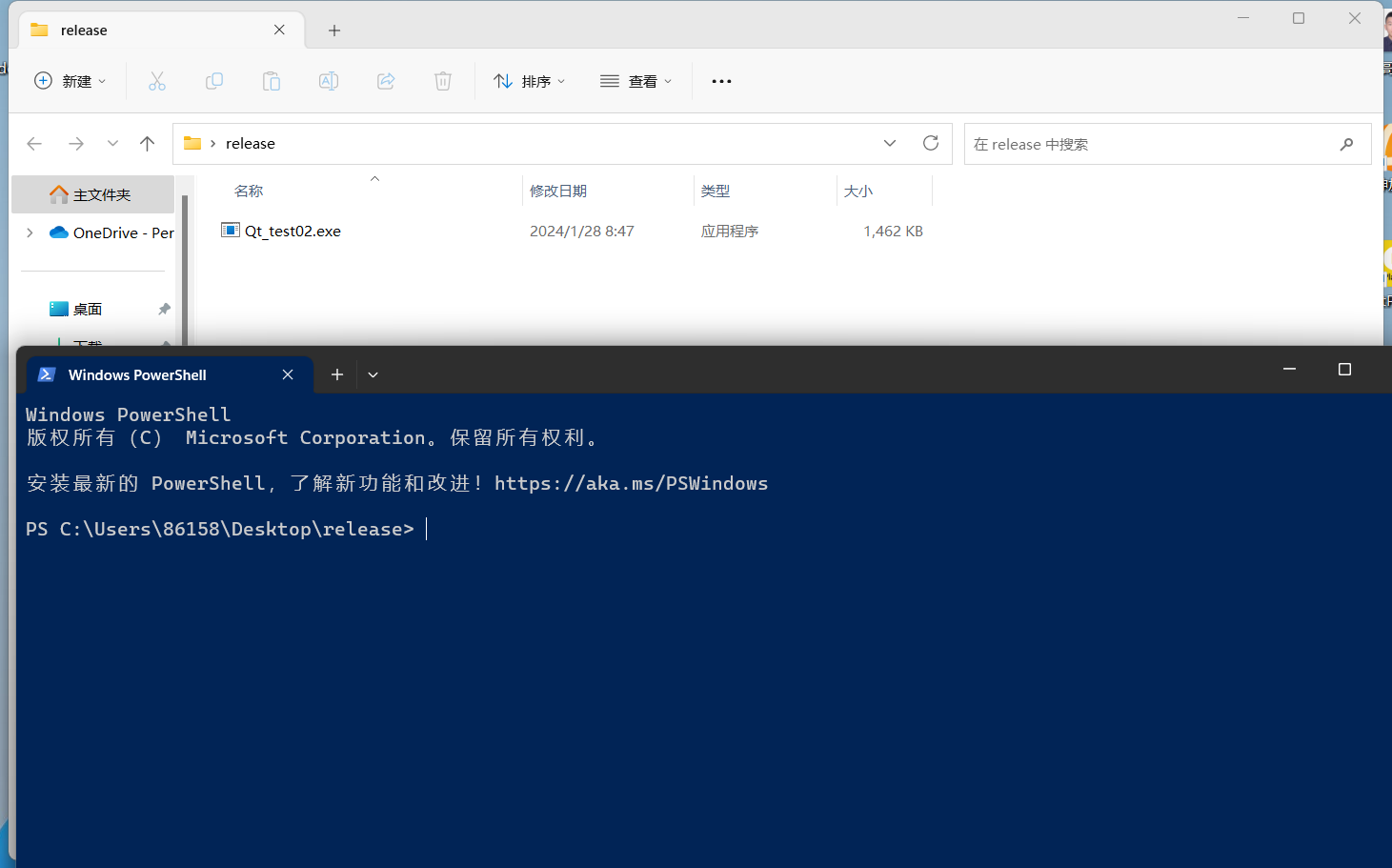1392x868 pixels.
Task: Expand the OneDrive tree node
Action: pos(30,232)
